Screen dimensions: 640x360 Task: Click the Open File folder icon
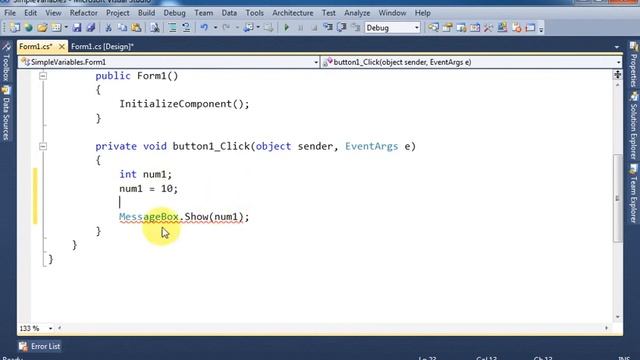tap(42, 28)
